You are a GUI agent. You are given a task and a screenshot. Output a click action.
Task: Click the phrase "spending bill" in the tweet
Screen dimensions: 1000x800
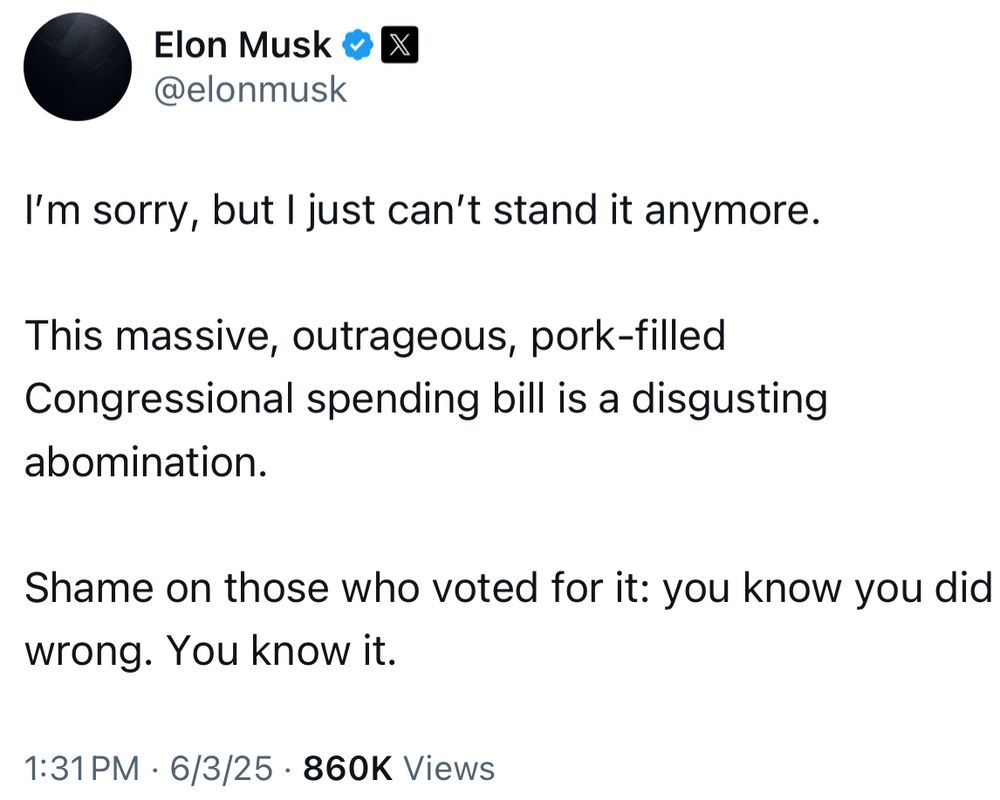(x=426, y=399)
